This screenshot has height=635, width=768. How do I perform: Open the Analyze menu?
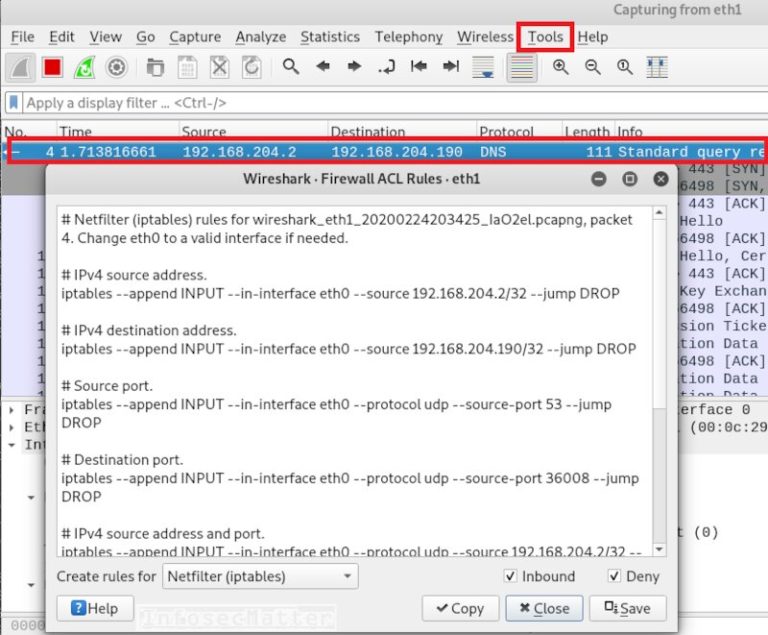[x=261, y=37]
